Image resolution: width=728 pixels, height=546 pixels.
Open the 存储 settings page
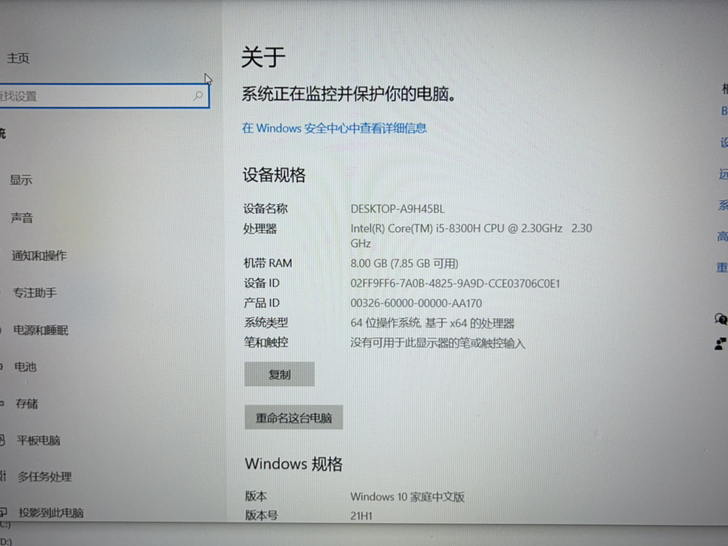27,403
